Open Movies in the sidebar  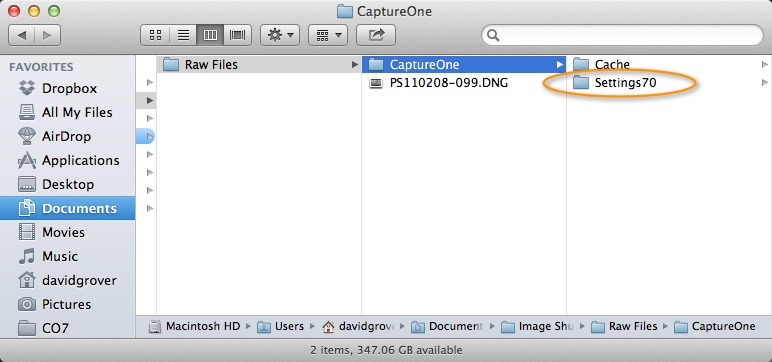pyautogui.click(x=67, y=232)
